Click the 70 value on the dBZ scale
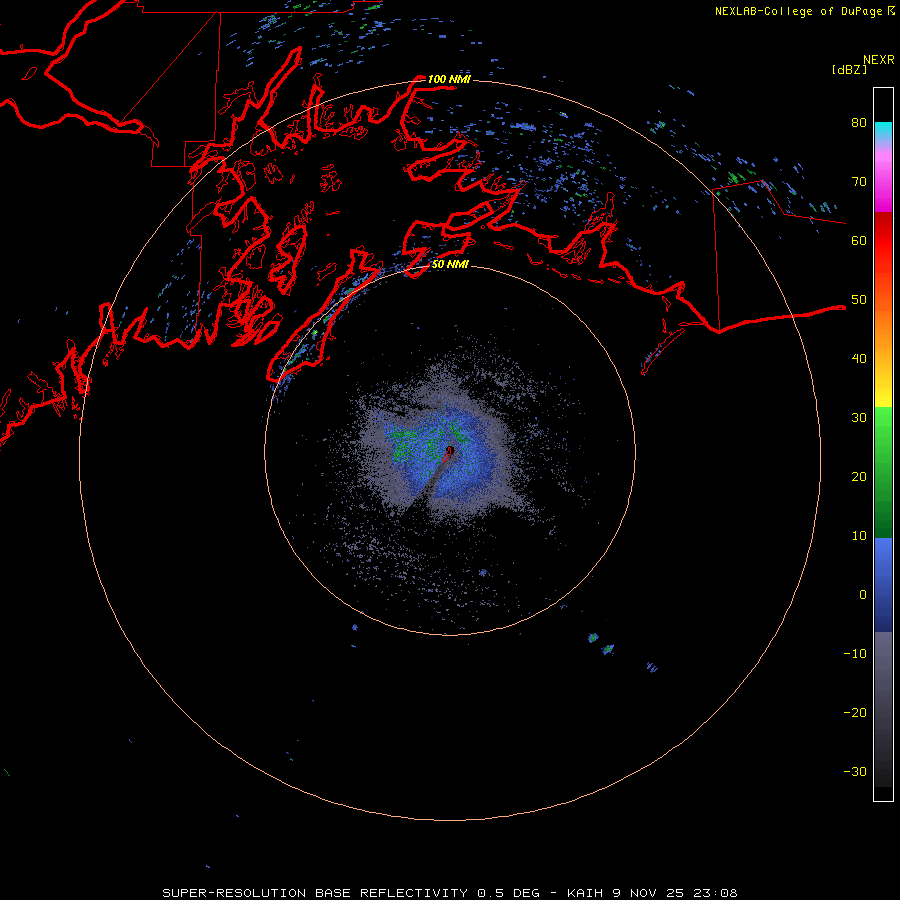900x900 pixels. [859, 182]
